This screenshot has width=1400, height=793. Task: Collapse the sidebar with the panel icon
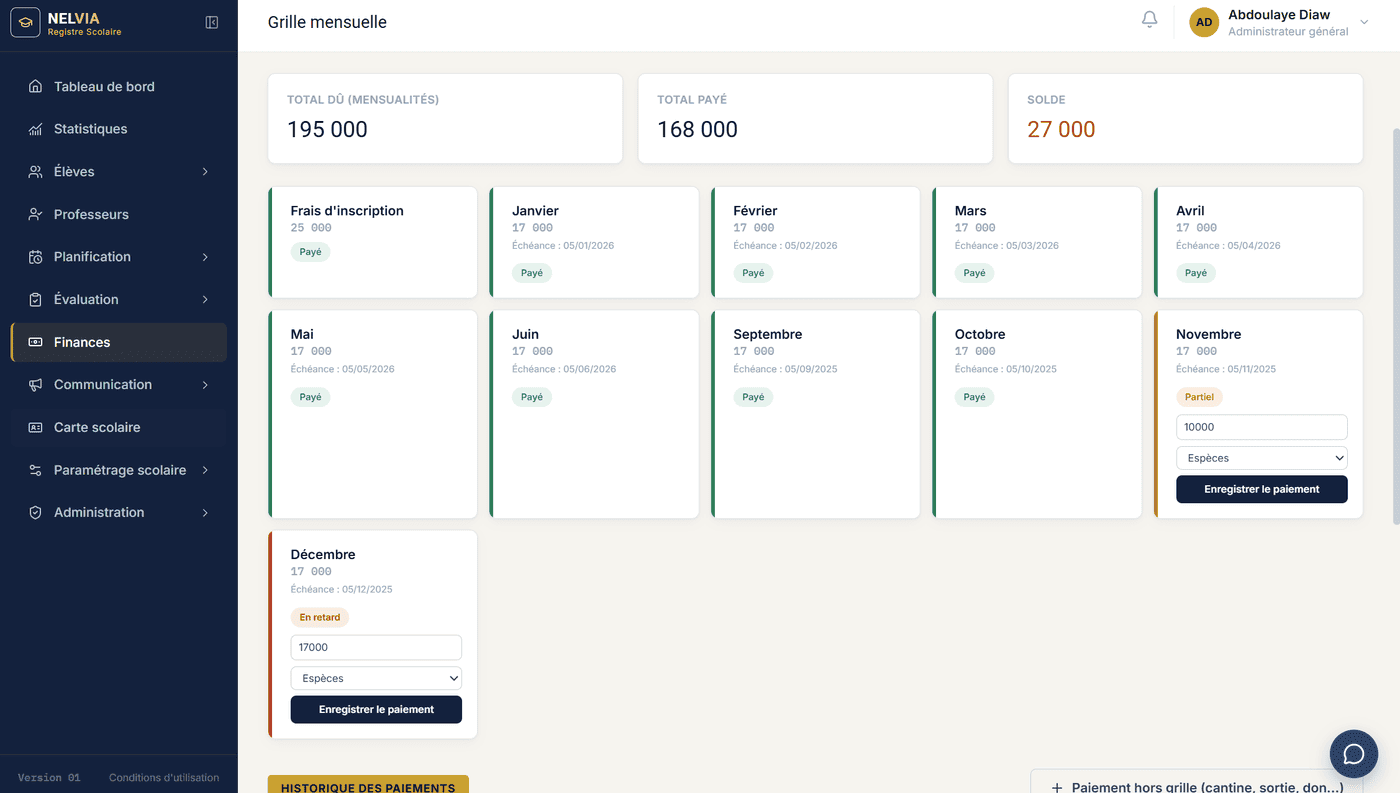click(212, 23)
